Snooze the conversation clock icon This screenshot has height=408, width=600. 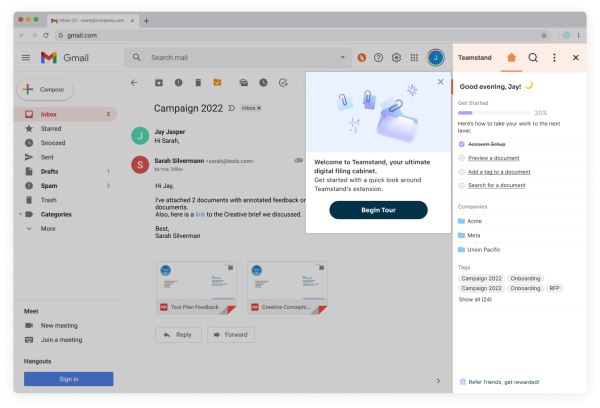point(263,82)
